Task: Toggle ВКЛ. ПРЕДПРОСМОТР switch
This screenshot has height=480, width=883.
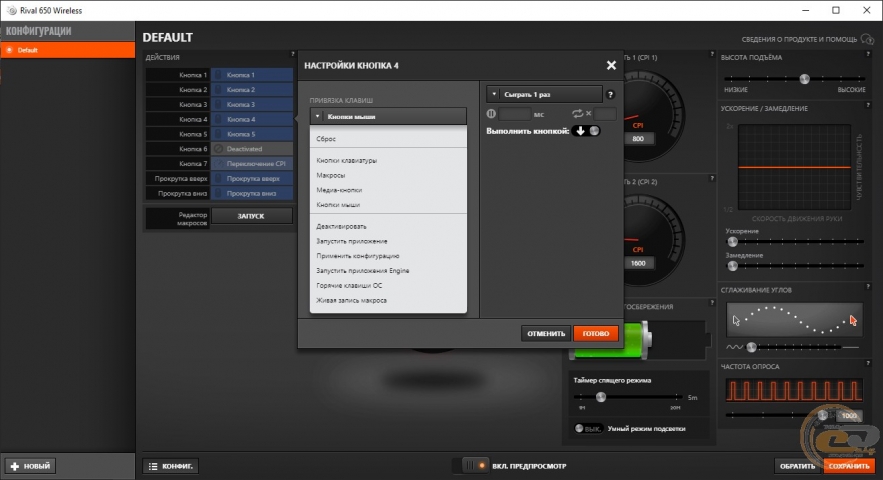Action: click(470, 466)
